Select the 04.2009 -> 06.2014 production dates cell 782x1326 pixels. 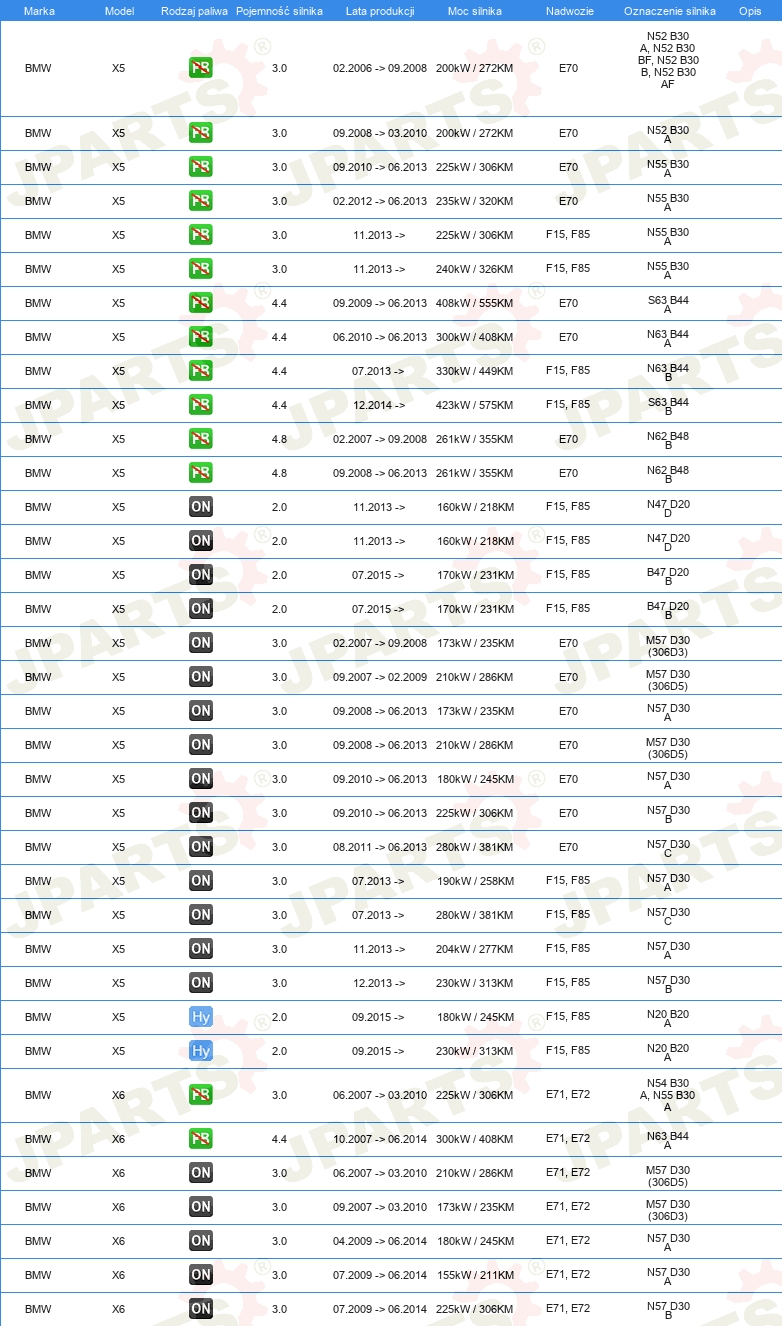pyautogui.click(x=380, y=1241)
